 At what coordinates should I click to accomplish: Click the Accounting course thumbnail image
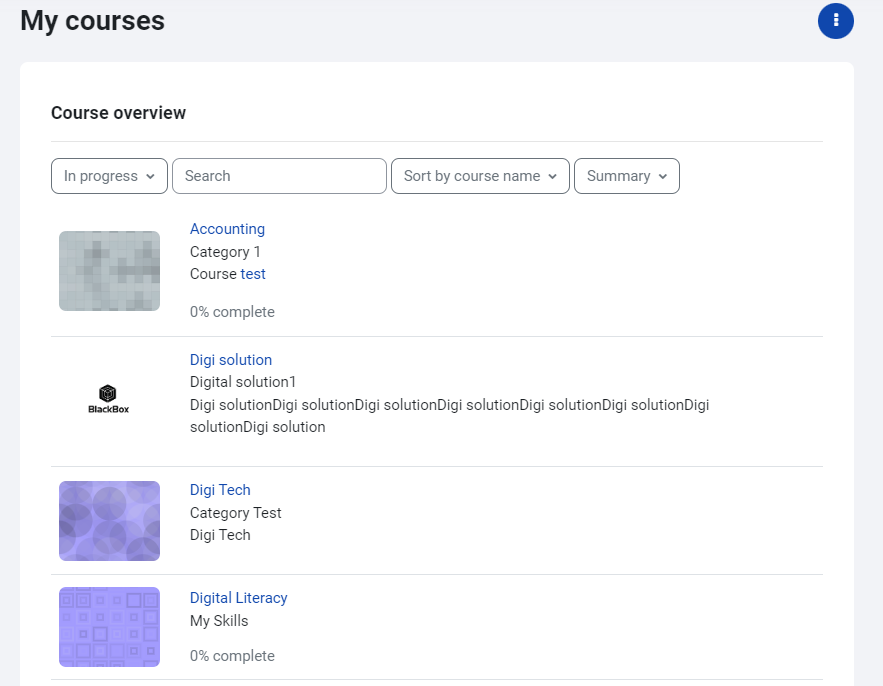[109, 271]
